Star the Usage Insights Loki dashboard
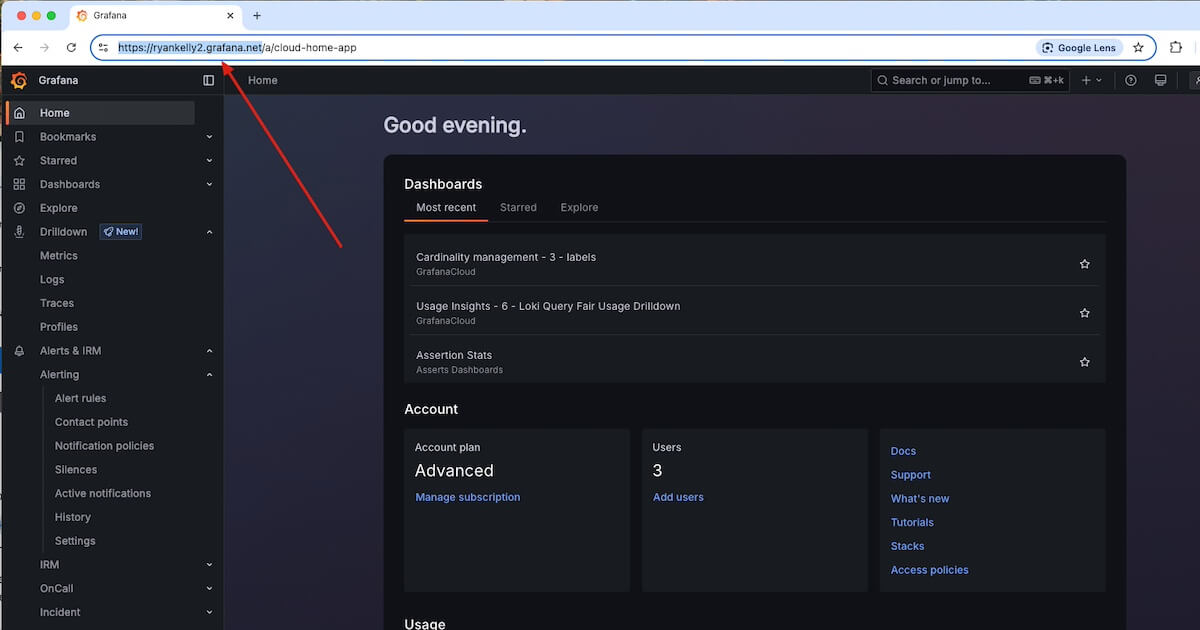The height and width of the screenshot is (630, 1200). coord(1085,312)
